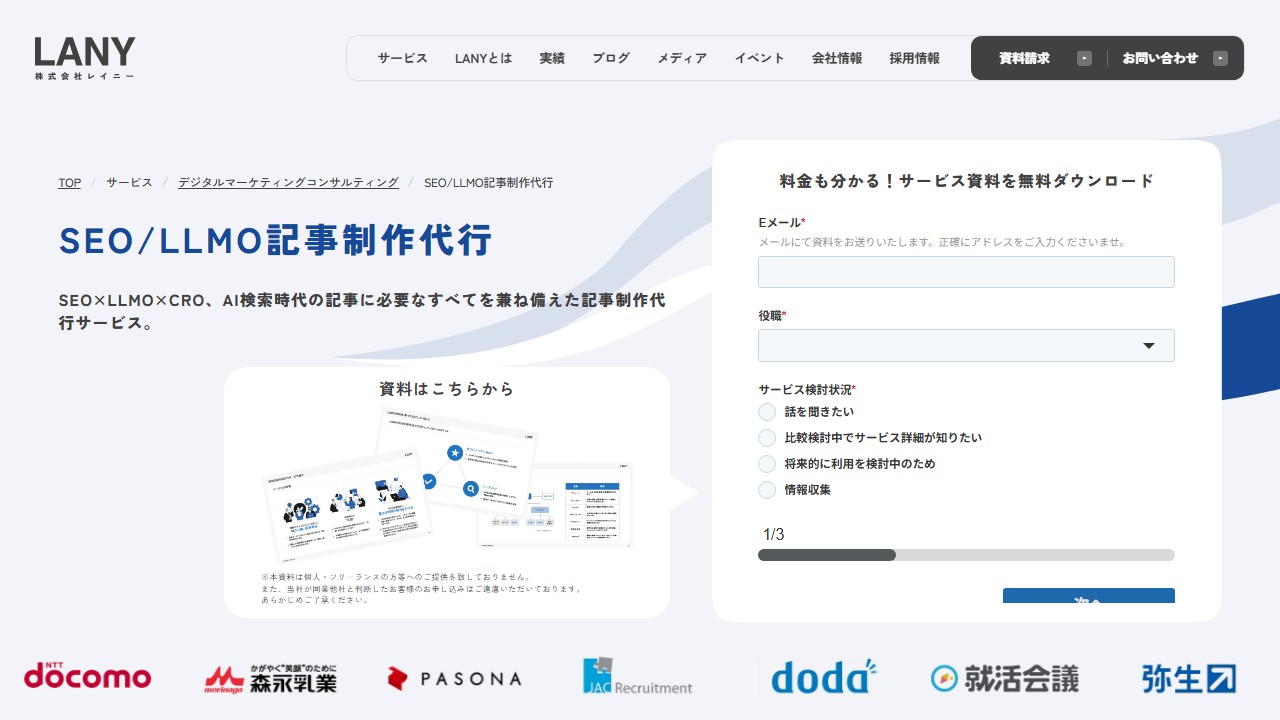
Task: Click the SEO/LLMO記事制作代行 breadcrumb text
Action: pyautogui.click(x=488, y=183)
